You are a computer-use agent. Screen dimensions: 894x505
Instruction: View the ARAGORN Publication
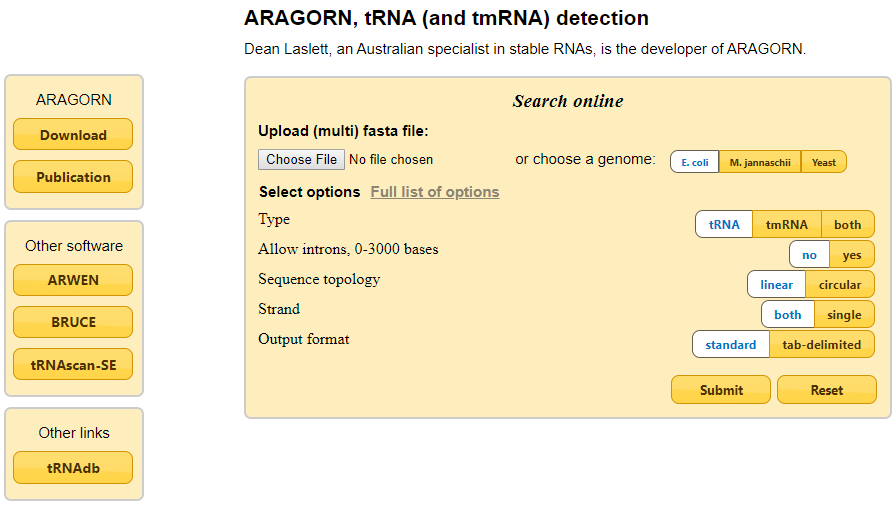coord(73,177)
